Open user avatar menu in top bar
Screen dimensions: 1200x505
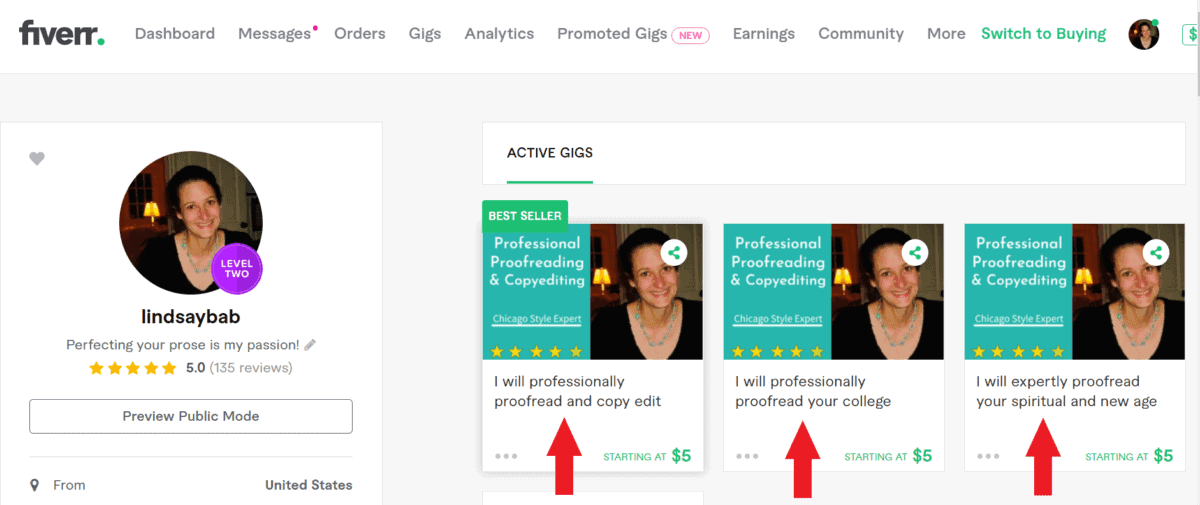pyautogui.click(x=1143, y=34)
